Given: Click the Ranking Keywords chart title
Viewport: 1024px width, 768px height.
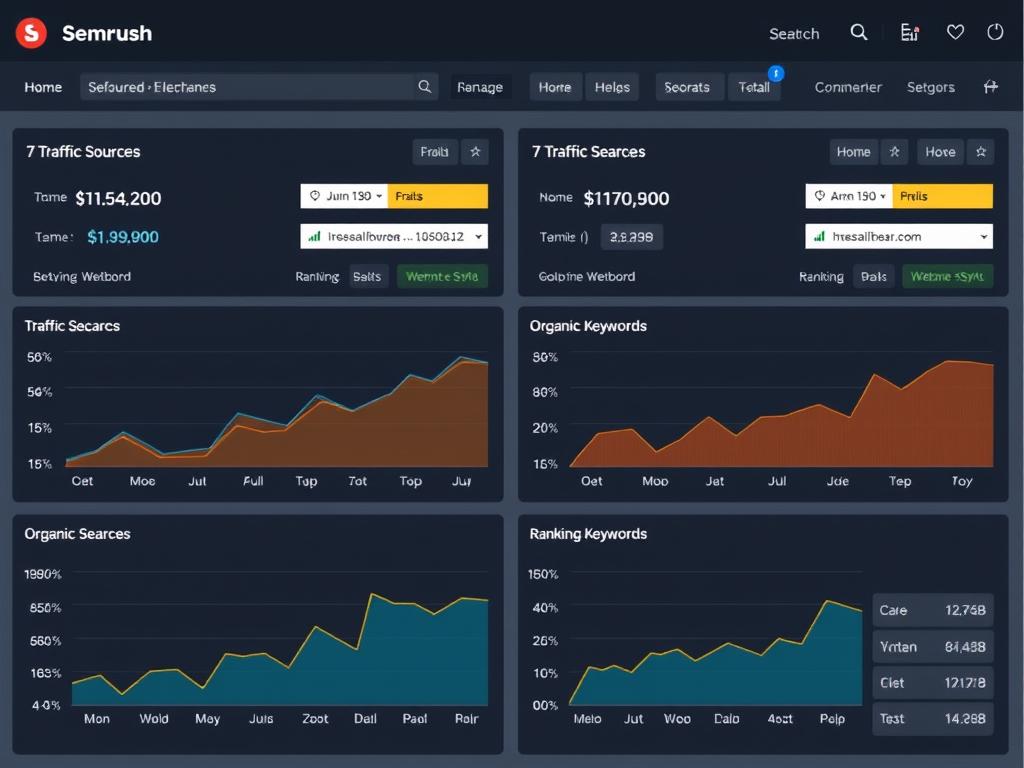Looking at the screenshot, I should (x=588, y=534).
